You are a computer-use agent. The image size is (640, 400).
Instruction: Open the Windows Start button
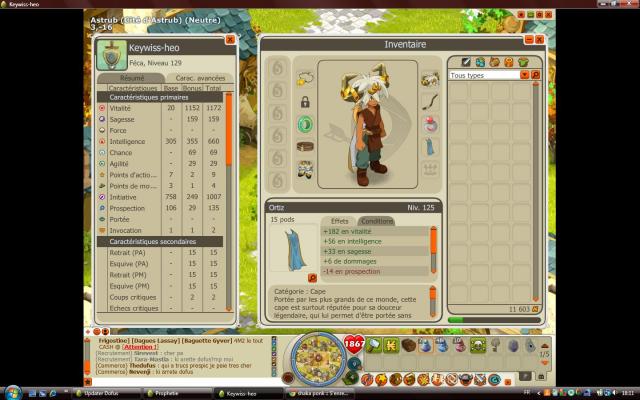pos(13,393)
